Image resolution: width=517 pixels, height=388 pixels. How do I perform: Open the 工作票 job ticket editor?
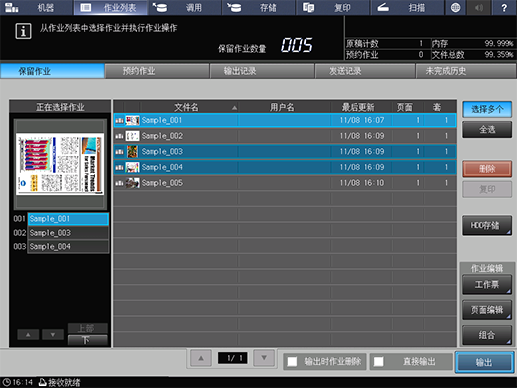point(487,284)
